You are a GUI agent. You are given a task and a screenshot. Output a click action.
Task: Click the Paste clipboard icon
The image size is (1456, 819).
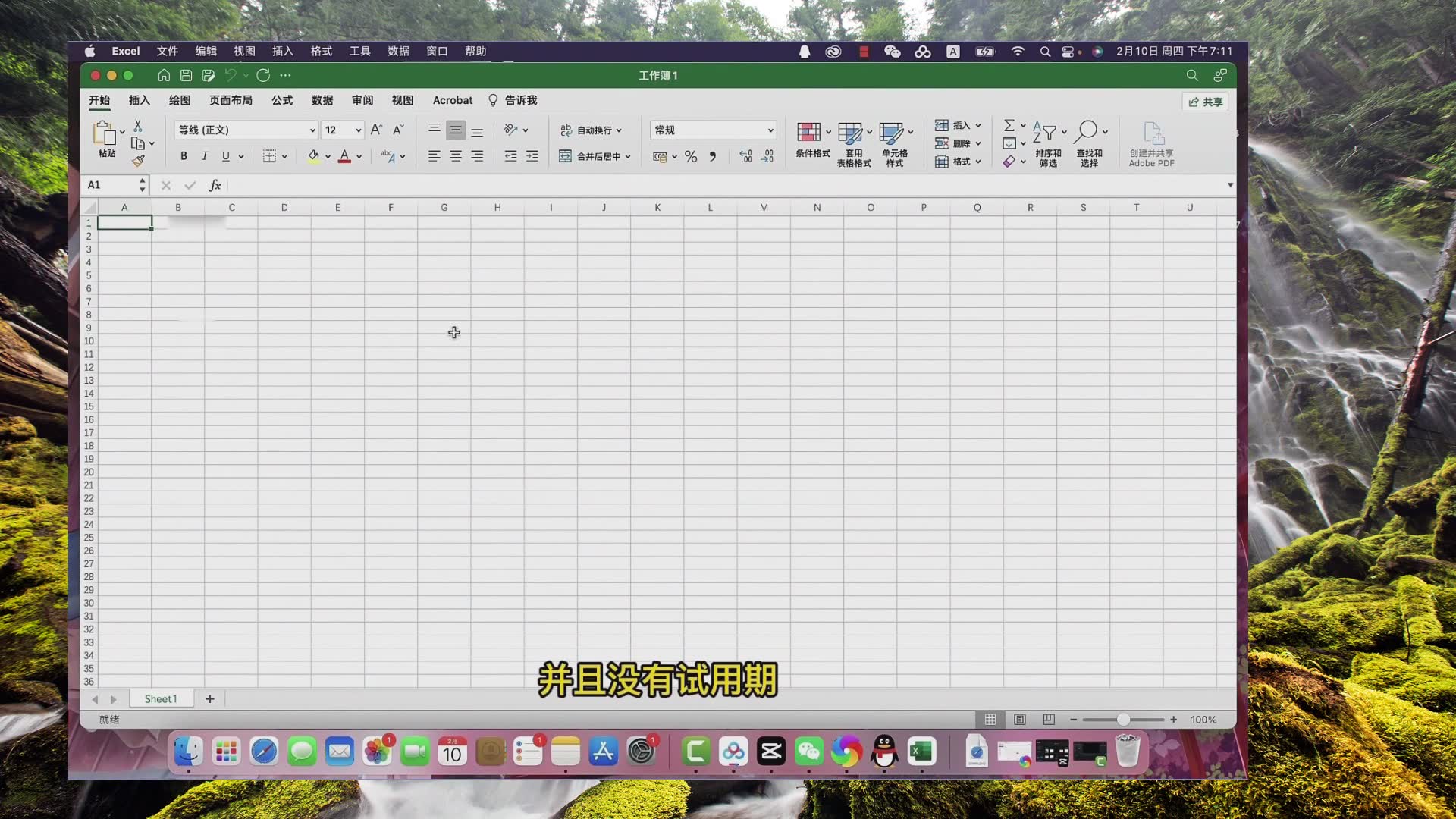pyautogui.click(x=104, y=133)
